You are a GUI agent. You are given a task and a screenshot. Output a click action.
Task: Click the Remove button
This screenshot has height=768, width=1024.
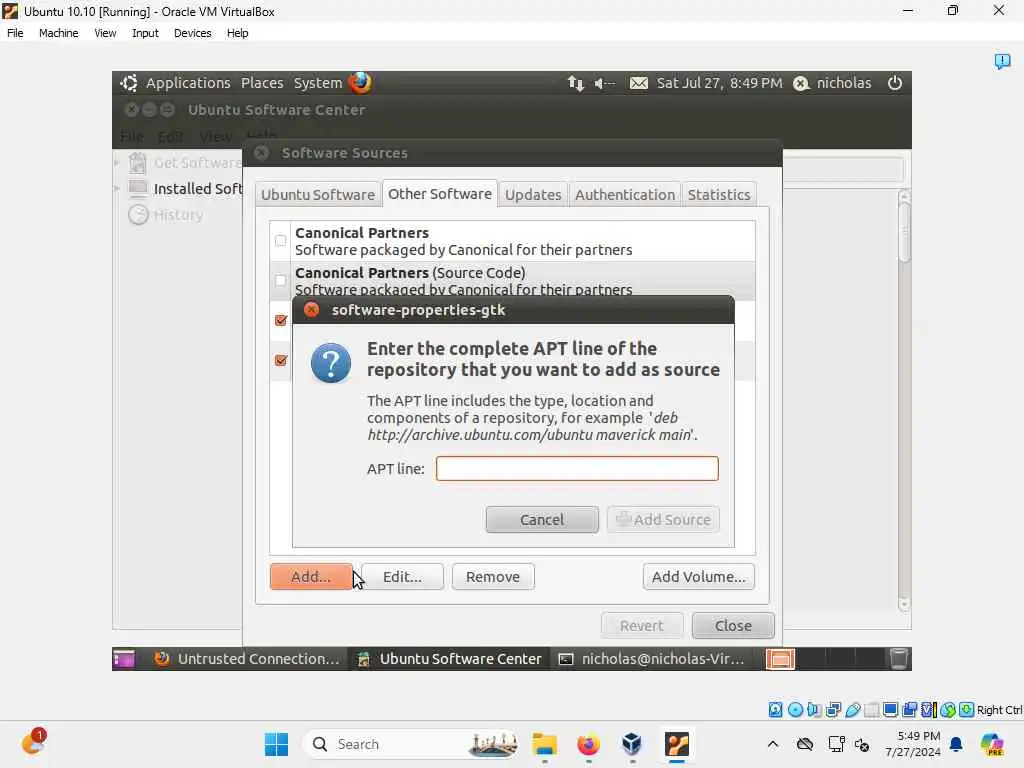(x=493, y=577)
